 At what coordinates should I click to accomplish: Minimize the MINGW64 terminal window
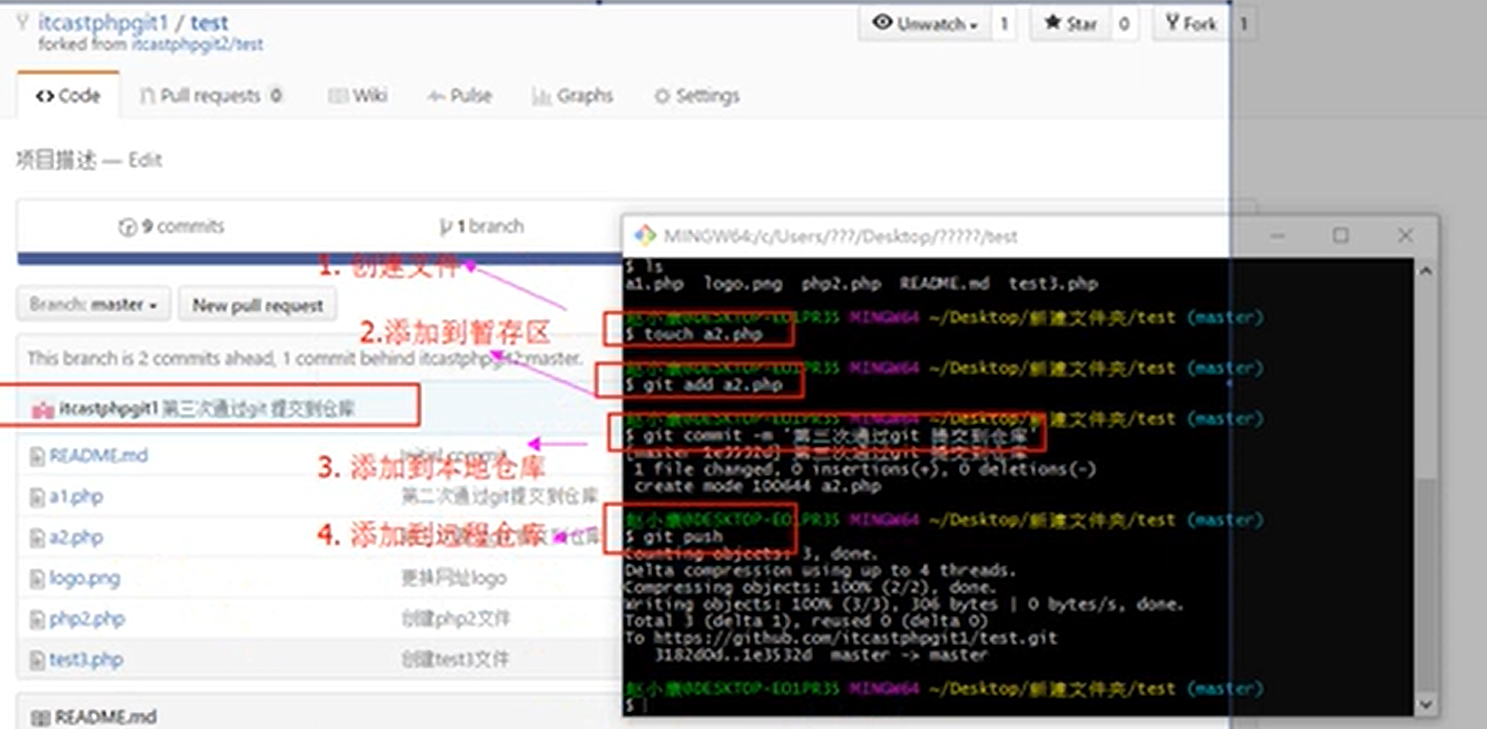1277,236
